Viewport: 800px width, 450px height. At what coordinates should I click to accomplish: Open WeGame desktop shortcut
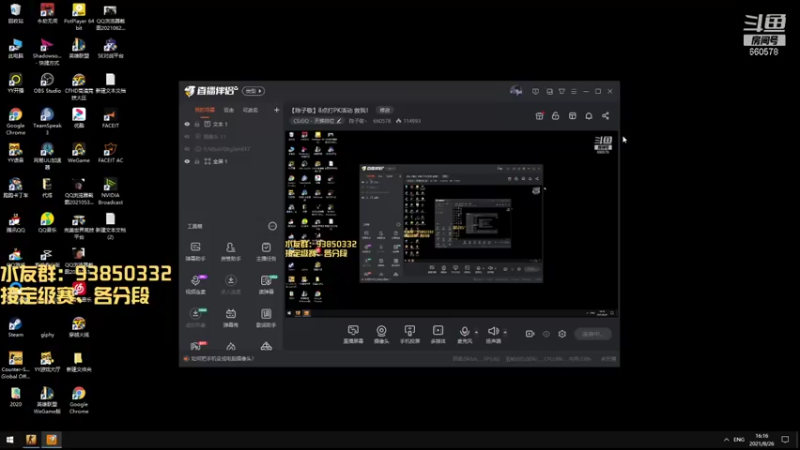pos(79,153)
